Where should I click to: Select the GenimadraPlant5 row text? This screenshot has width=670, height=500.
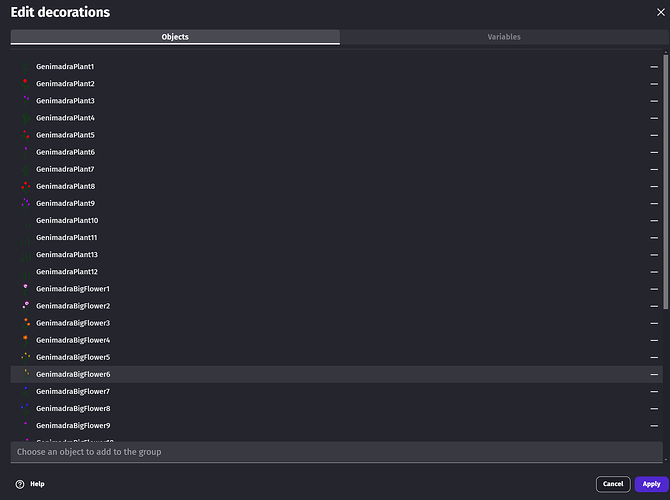65,135
